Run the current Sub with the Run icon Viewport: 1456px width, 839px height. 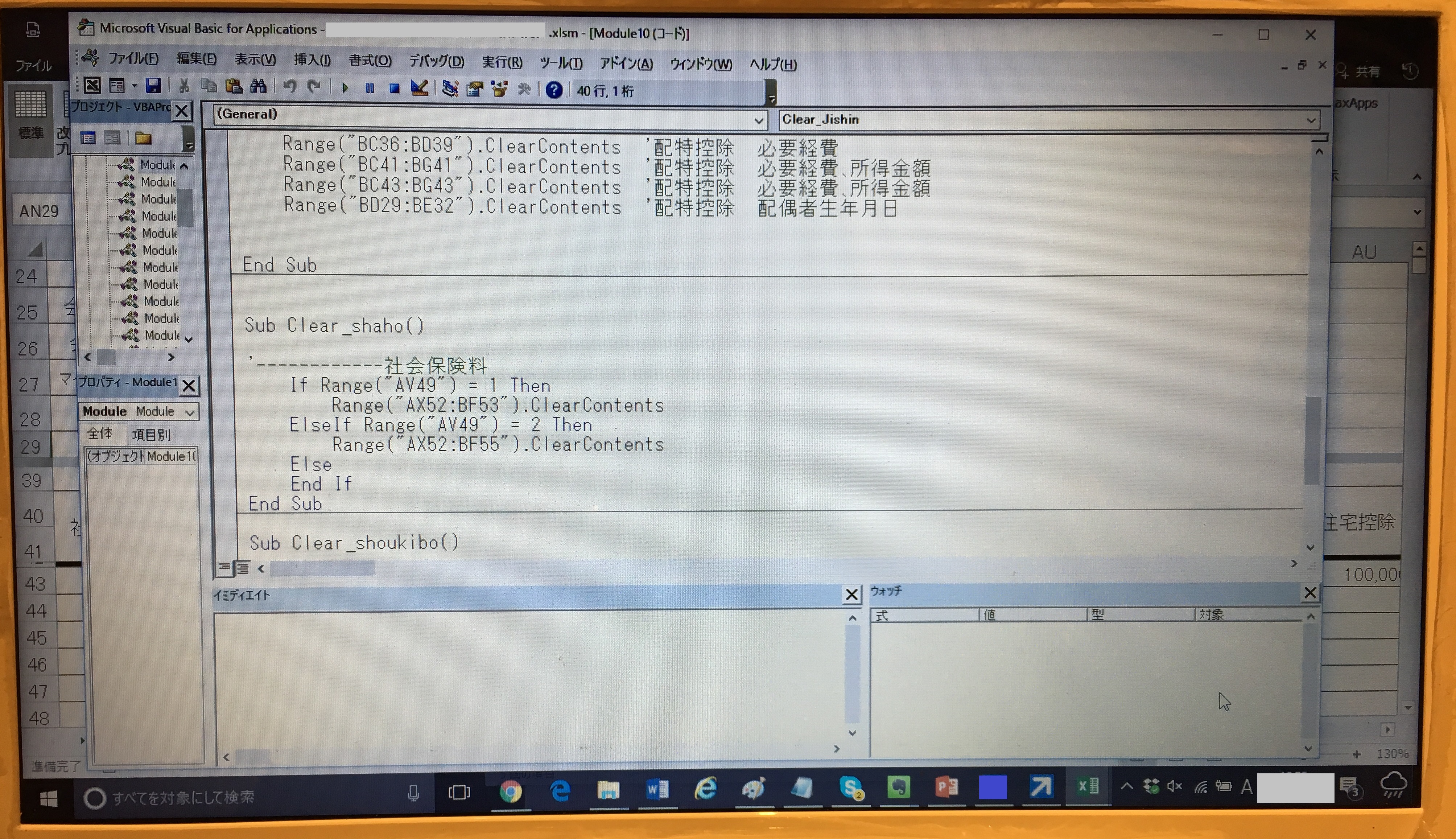[346, 87]
